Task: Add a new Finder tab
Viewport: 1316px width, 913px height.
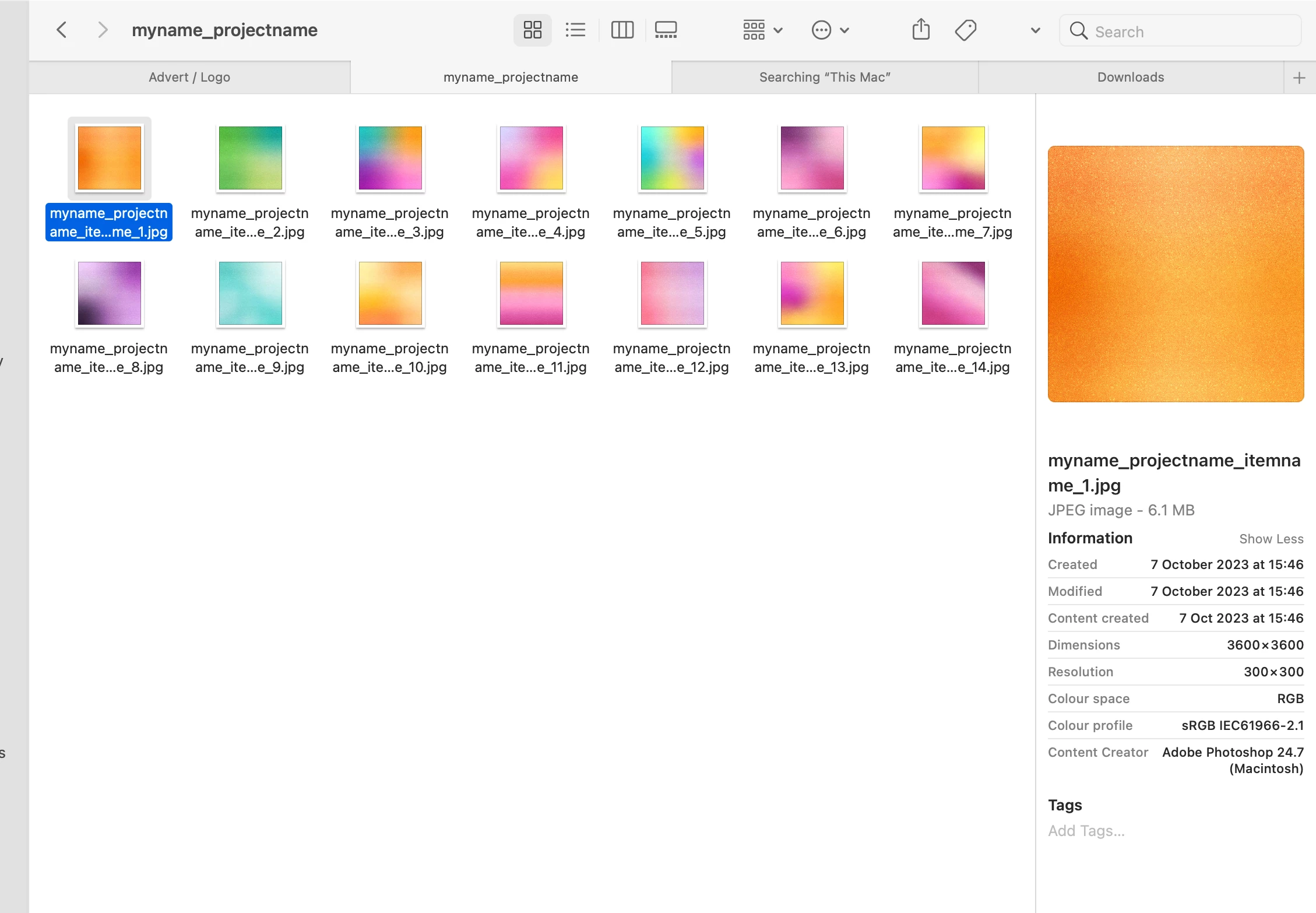Action: [x=1299, y=78]
